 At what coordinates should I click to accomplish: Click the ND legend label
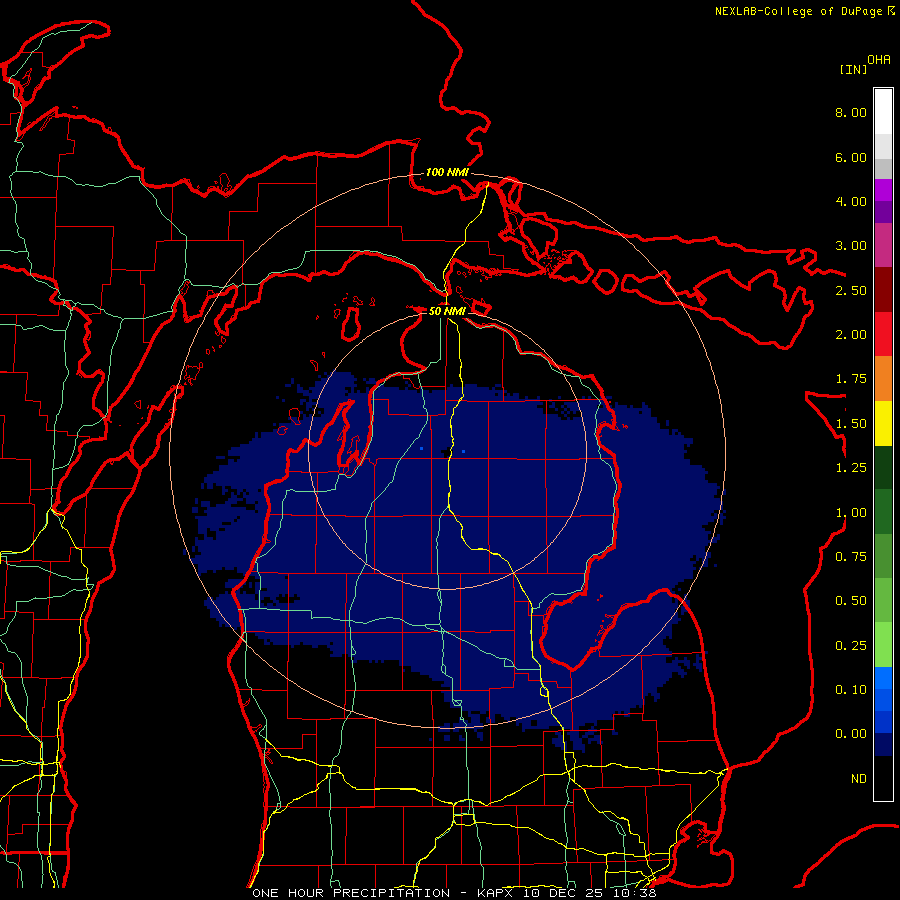click(859, 779)
